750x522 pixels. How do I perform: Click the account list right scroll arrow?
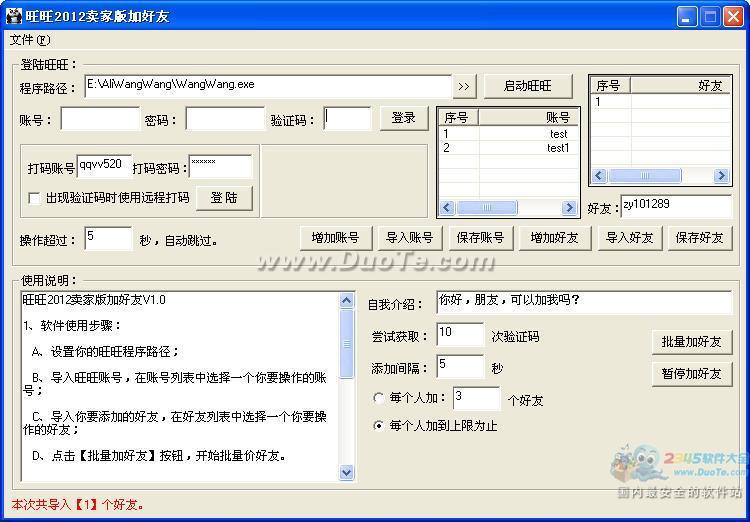pos(569,208)
